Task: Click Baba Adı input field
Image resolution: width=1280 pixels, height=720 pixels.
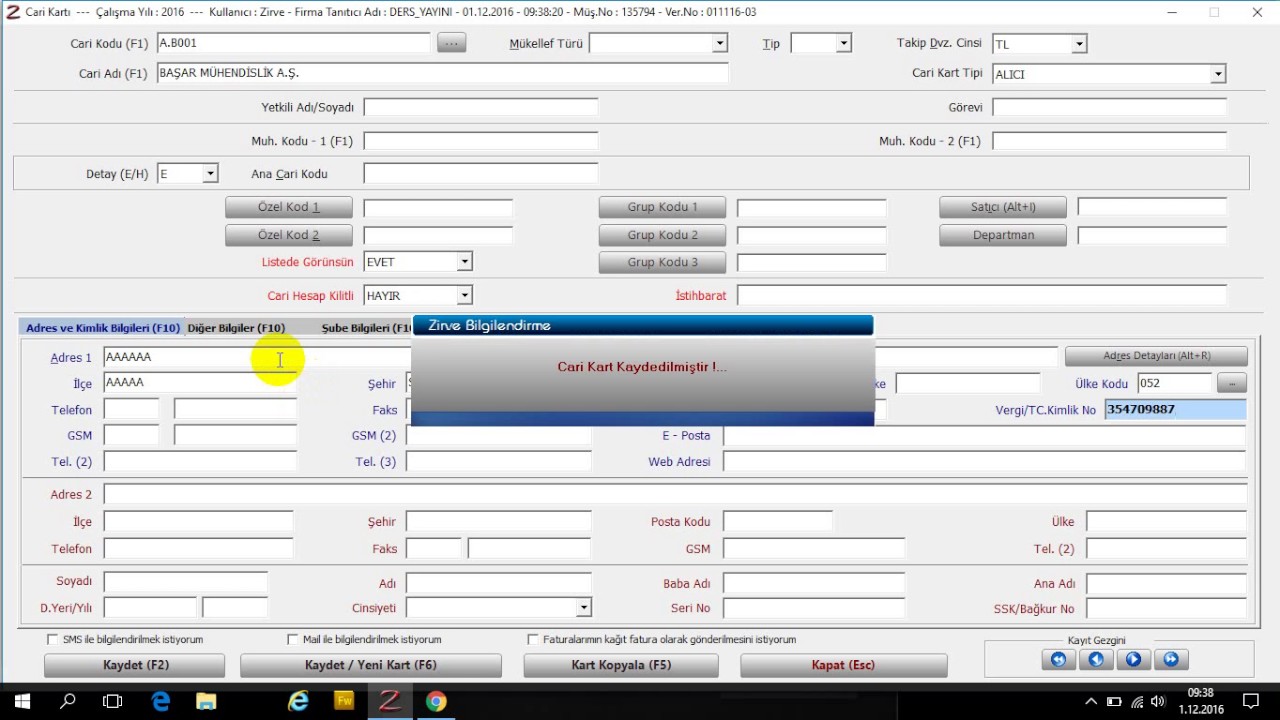Action: point(813,583)
